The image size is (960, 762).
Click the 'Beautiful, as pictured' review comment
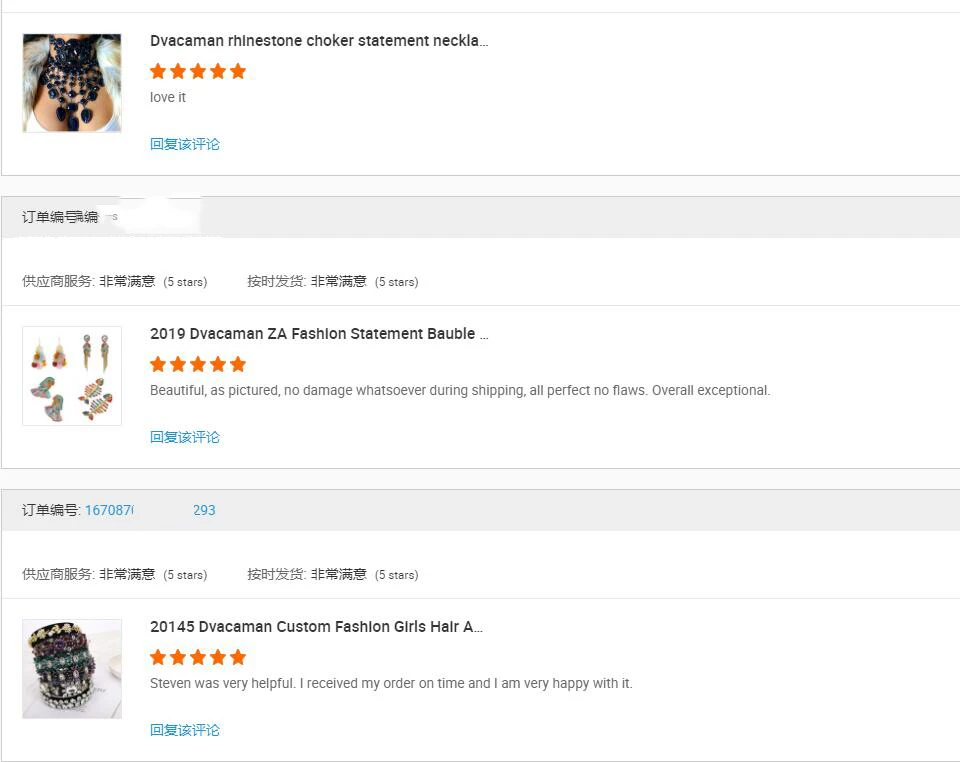coord(460,391)
